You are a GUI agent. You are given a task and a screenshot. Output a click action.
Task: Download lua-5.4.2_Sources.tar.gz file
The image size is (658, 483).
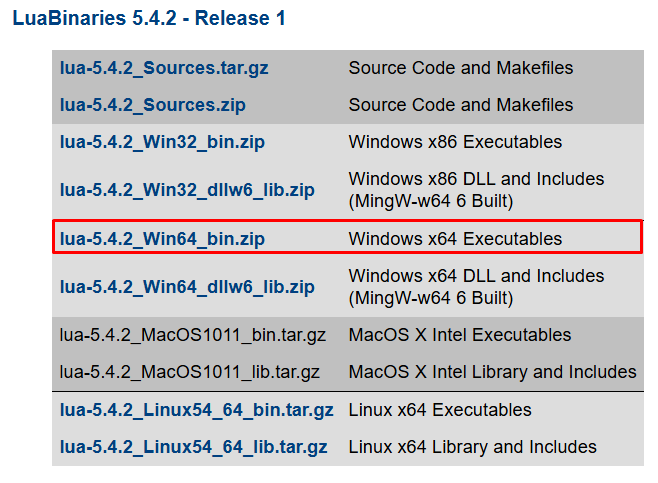click(x=164, y=68)
